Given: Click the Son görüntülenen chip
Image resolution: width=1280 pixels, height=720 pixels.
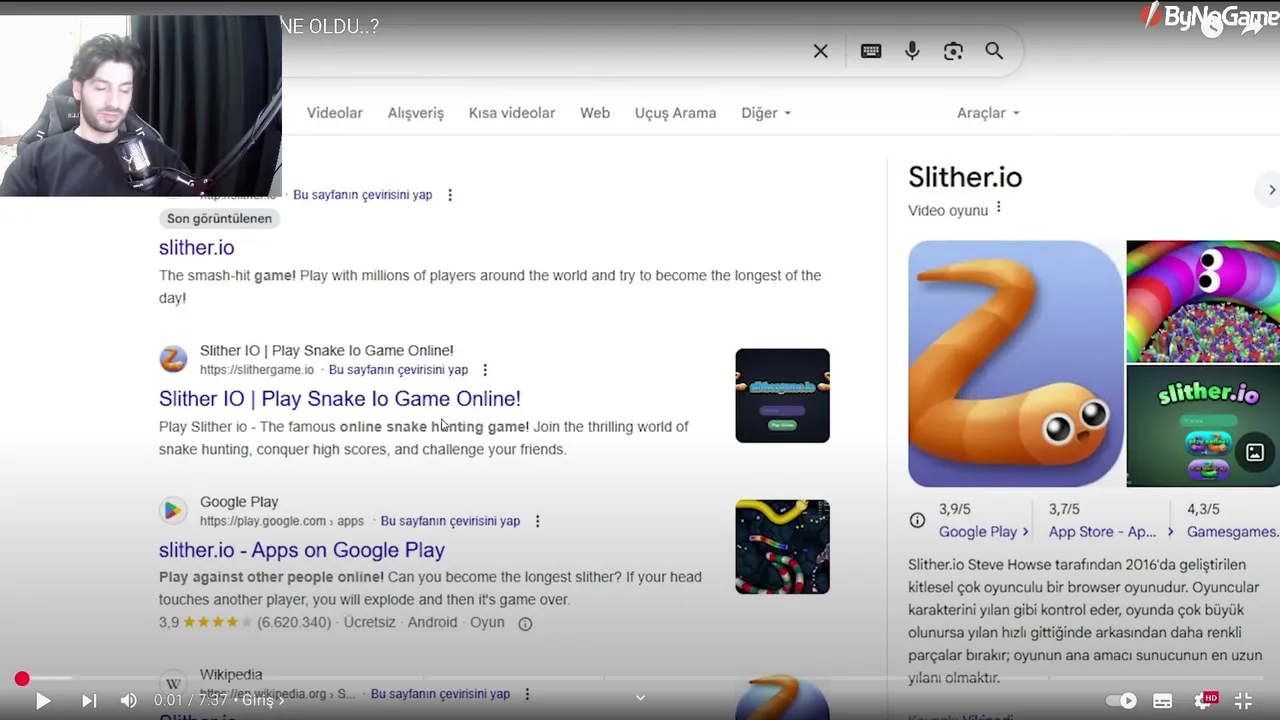Looking at the screenshot, I should pos(219,218).
